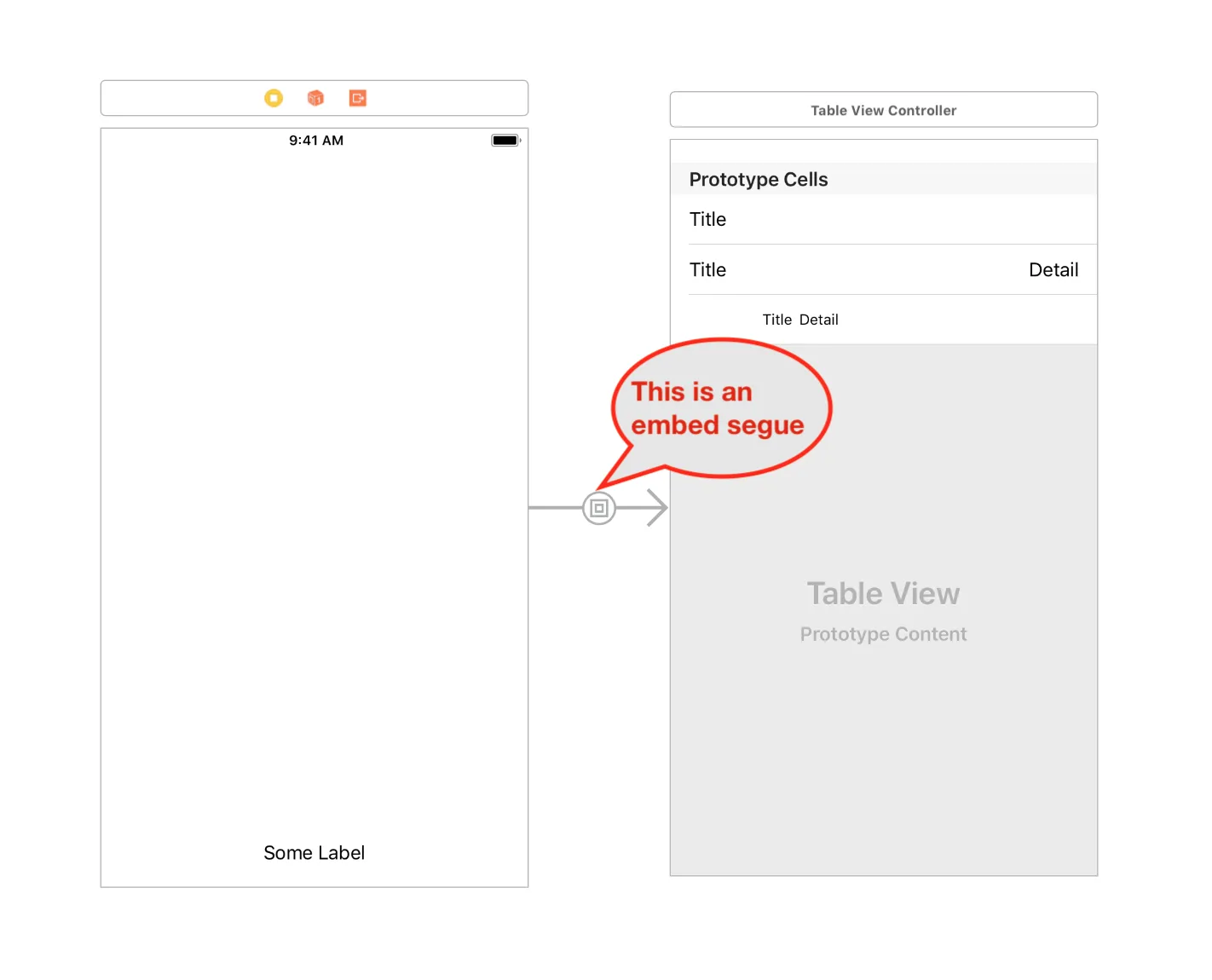This screenshot has height=980, width=1212.
Task: Select the Title label in right-detail cell
Action: [707, 270]
